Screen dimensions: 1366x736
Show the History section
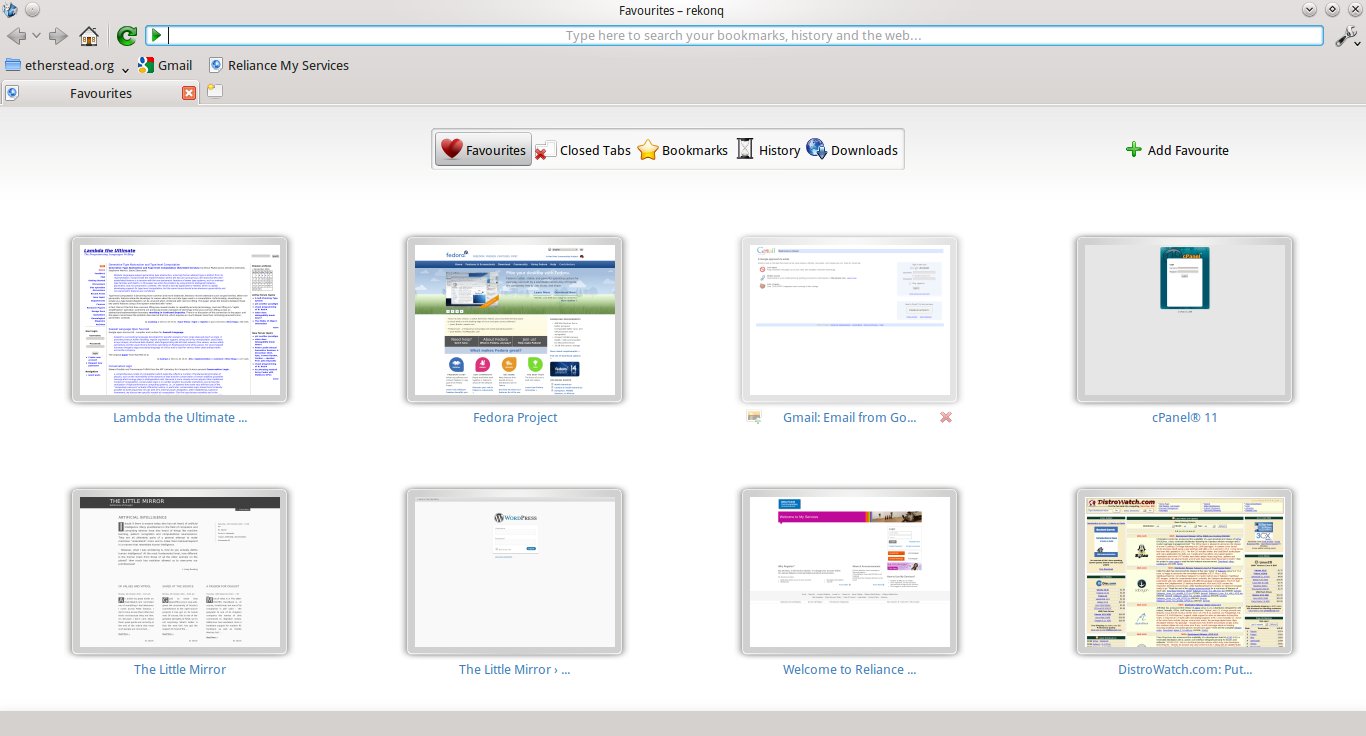coord(768,150)
